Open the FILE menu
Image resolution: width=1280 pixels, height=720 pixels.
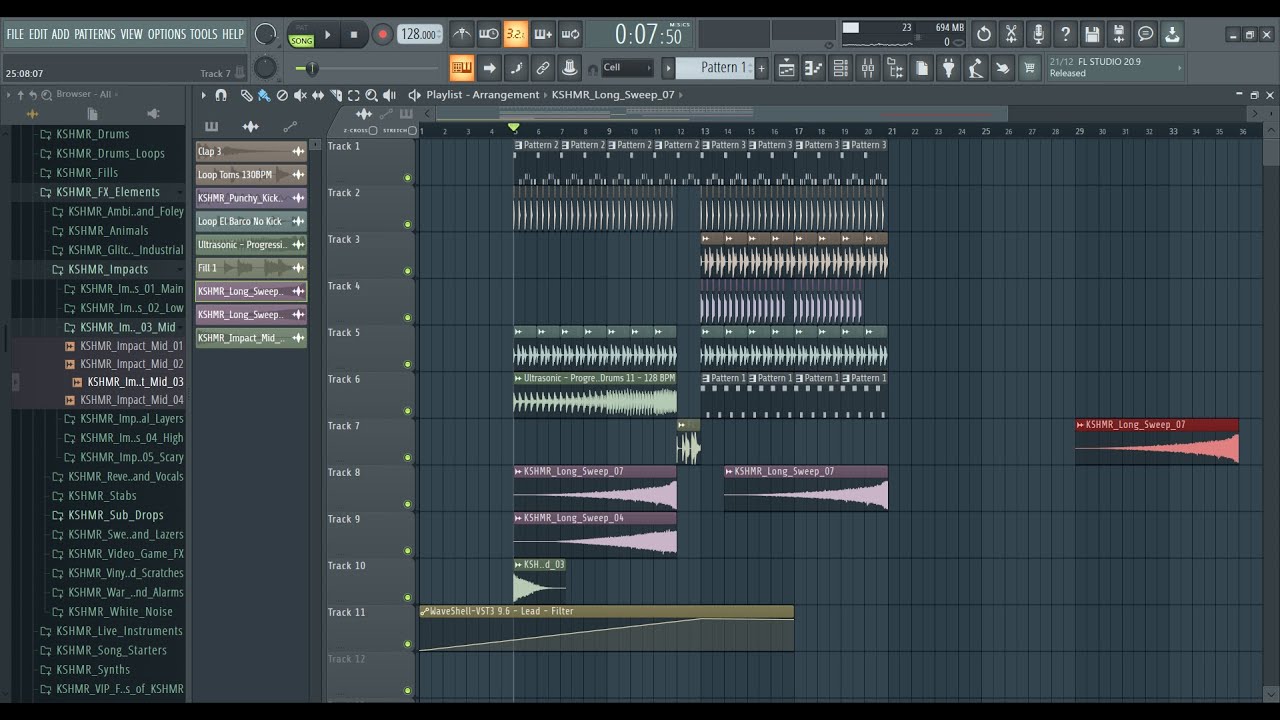15,34
